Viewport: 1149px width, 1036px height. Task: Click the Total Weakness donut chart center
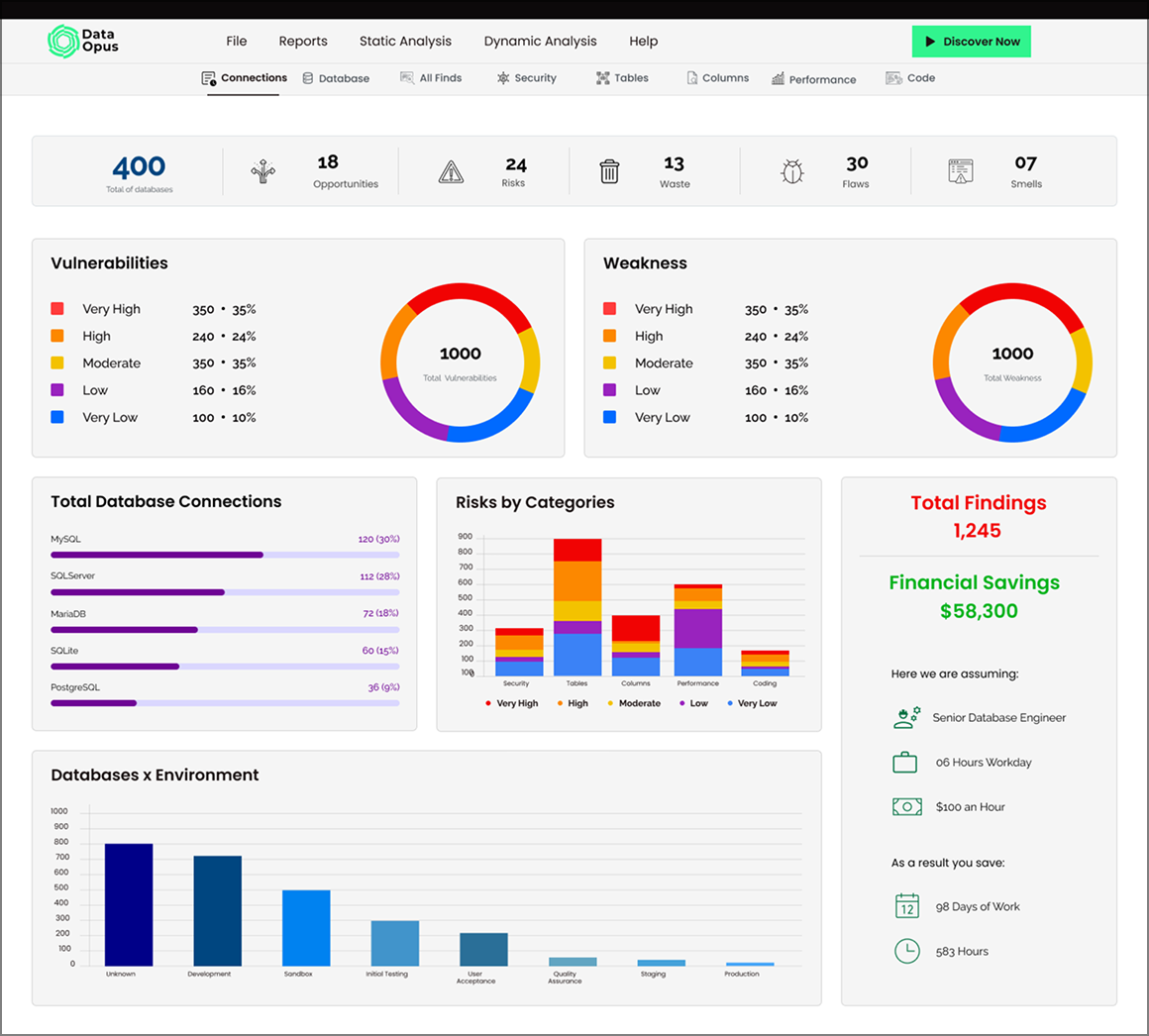pos(1012,363)
